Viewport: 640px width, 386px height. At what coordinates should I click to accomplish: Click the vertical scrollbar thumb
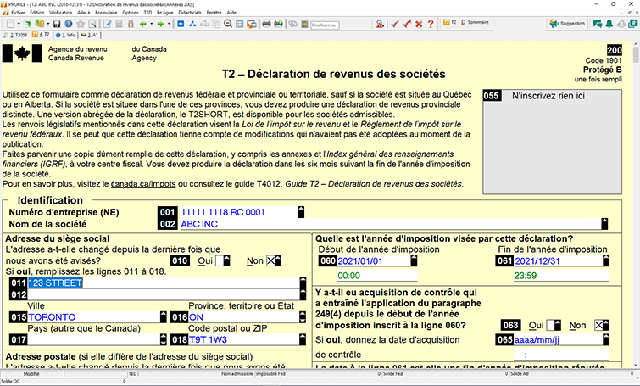click(x=636, y=55)
